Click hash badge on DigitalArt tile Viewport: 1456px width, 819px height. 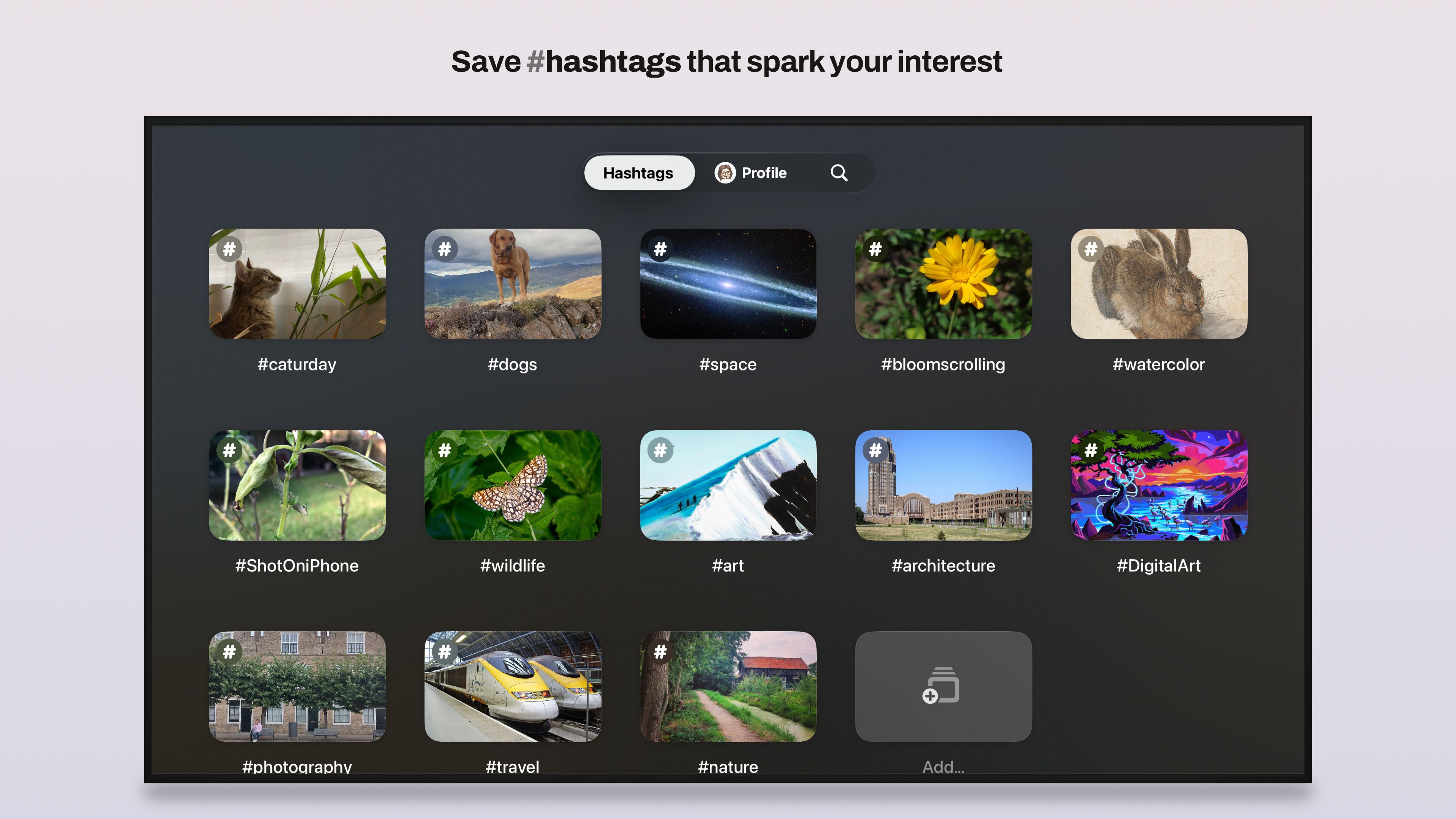1091,450
